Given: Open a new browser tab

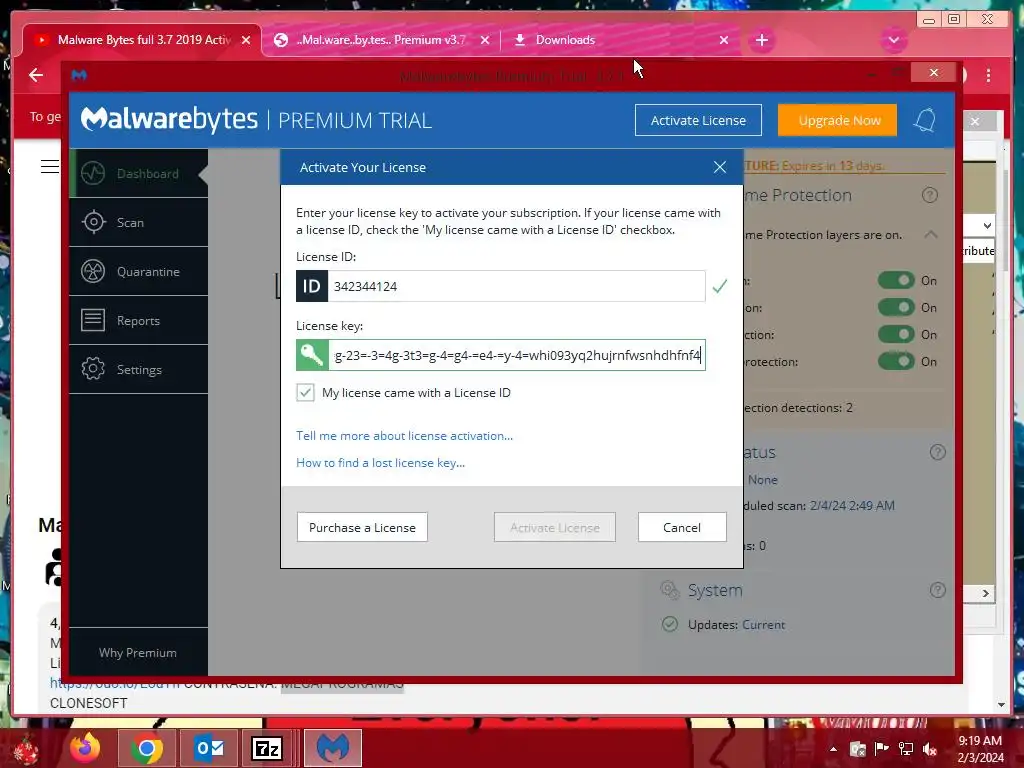Looking at the screenshot, I should 761,40.
